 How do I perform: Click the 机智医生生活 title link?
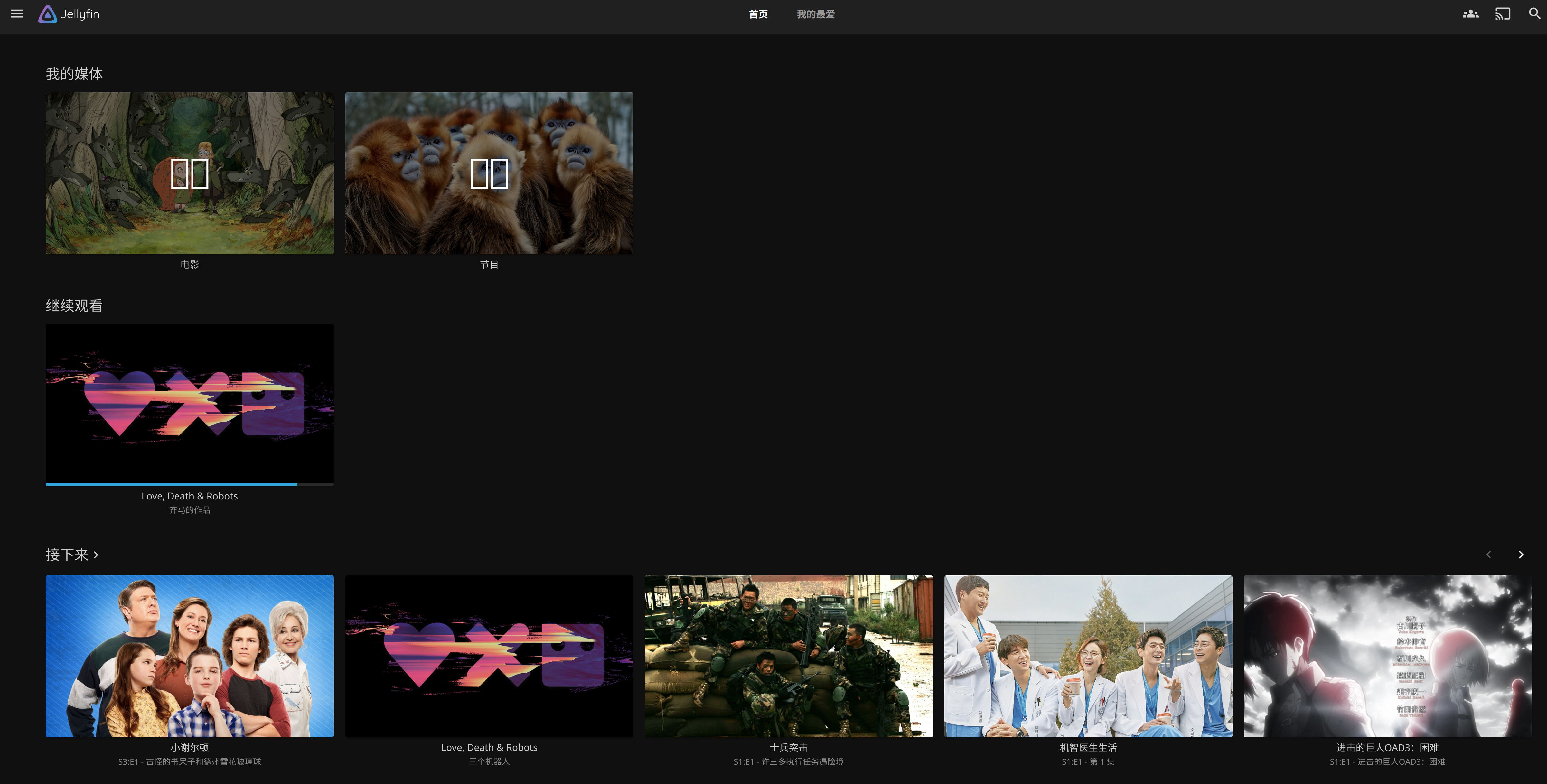[1088, 747]
